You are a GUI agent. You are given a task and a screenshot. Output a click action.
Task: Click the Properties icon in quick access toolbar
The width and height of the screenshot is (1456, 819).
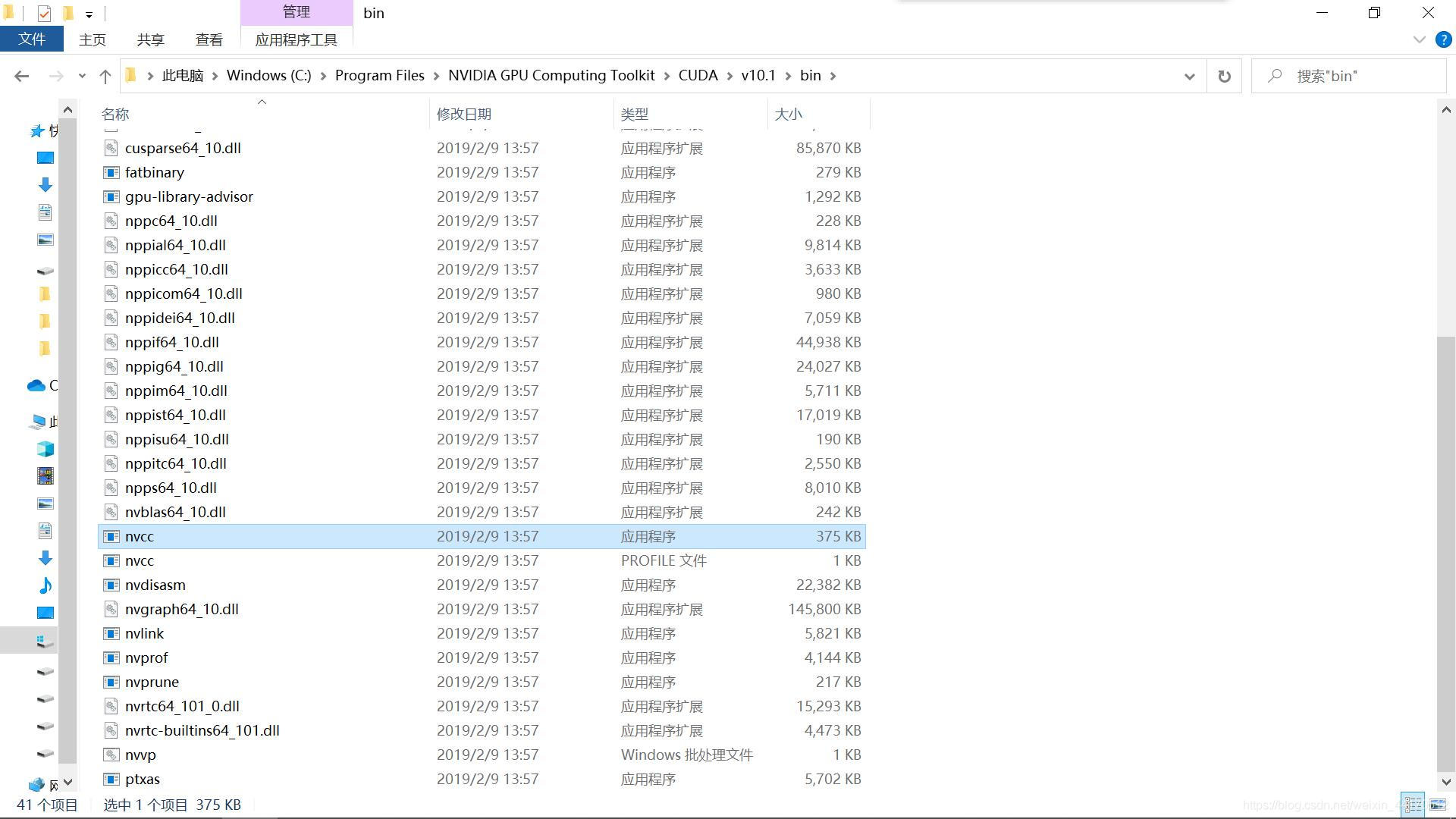44,13
